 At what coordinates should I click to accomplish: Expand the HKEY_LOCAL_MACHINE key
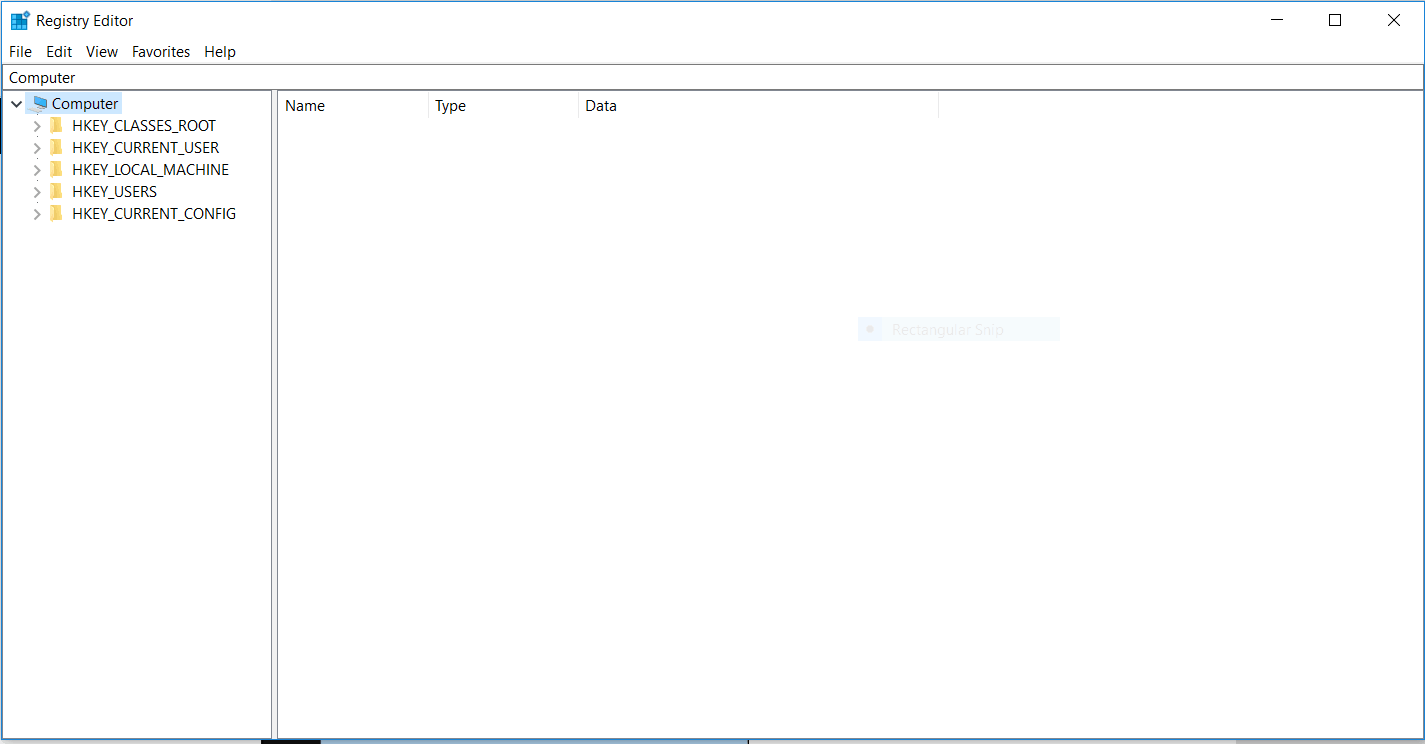tap(37, 170)
